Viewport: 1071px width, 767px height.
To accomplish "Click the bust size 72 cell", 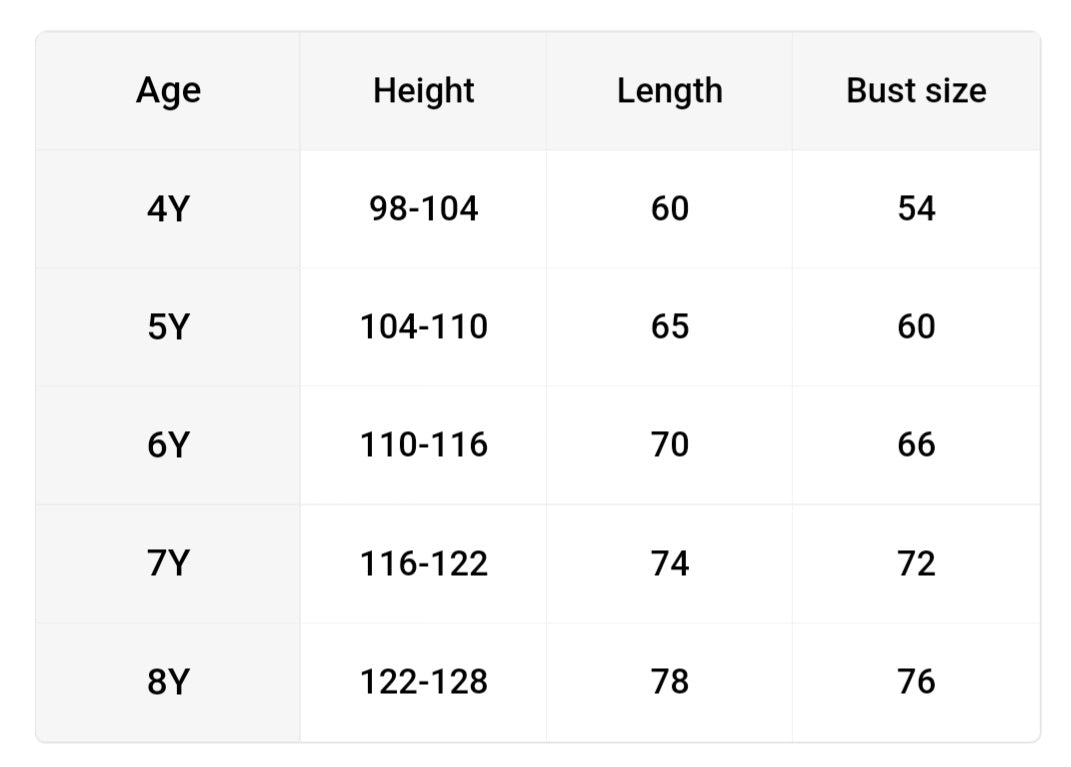I will point(916,564).
